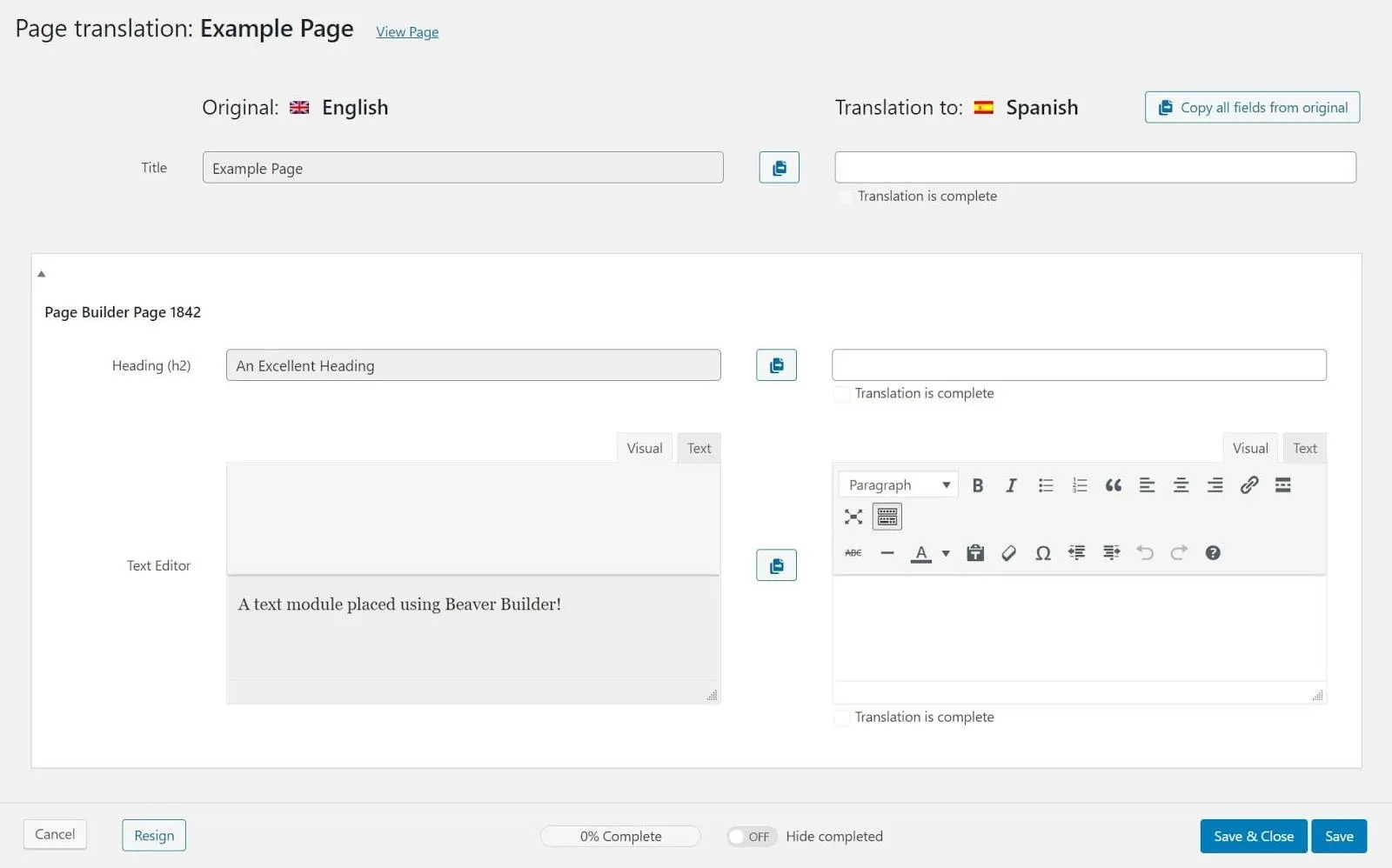Insert special character (Omega icon)
Viewport: 1392px width, 868px height.
tap(1043, 553)
